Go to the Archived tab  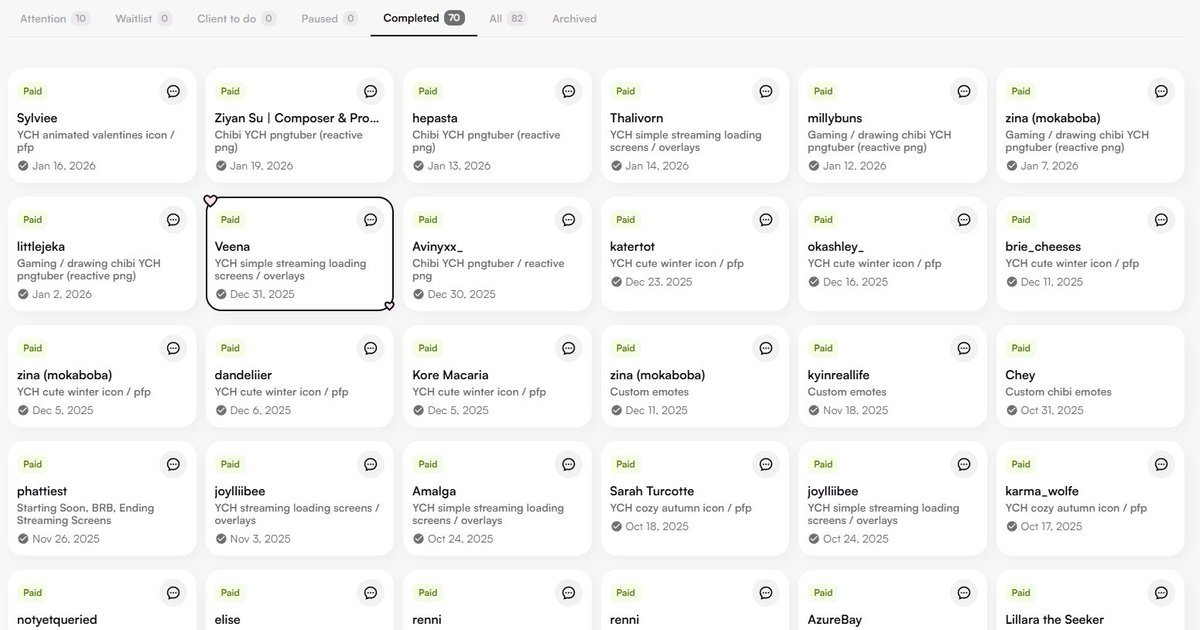click(x=574, y=18)
